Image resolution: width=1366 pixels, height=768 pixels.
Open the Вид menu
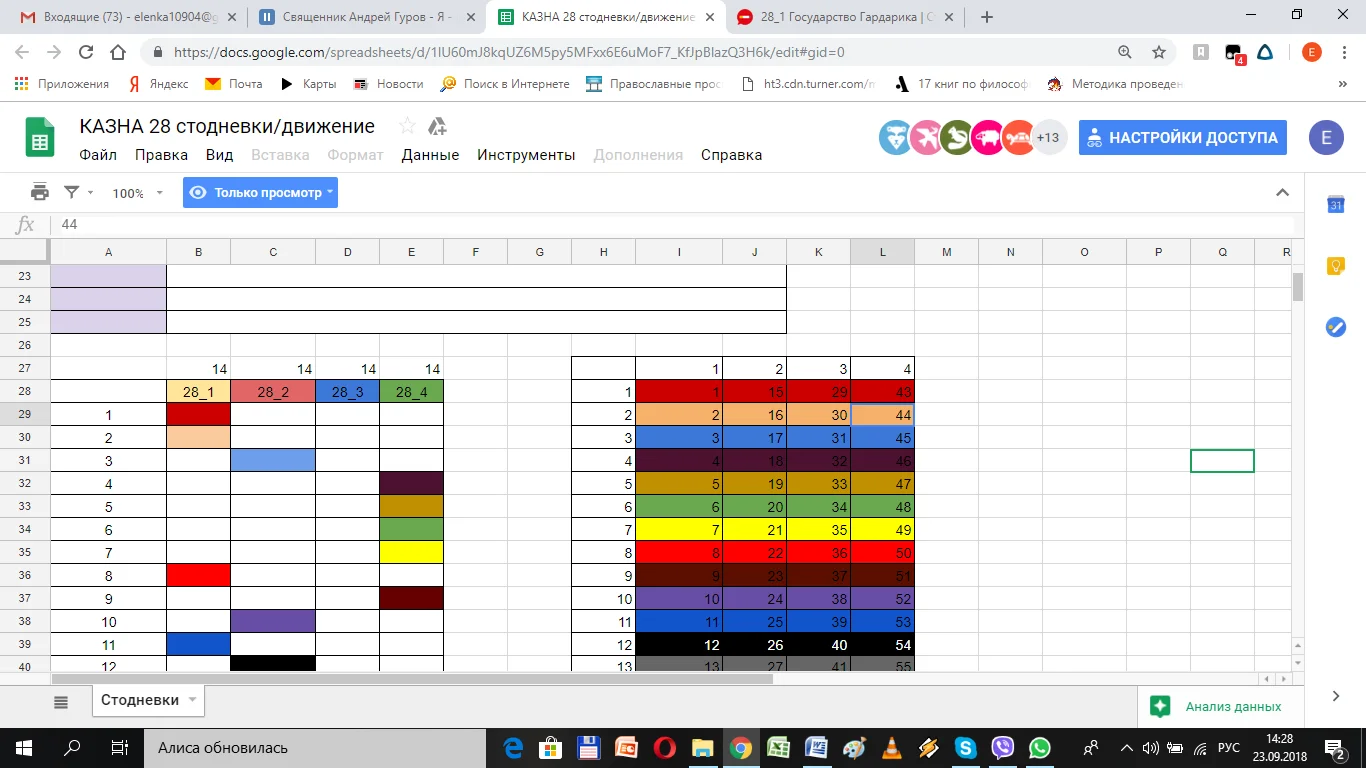219,155
